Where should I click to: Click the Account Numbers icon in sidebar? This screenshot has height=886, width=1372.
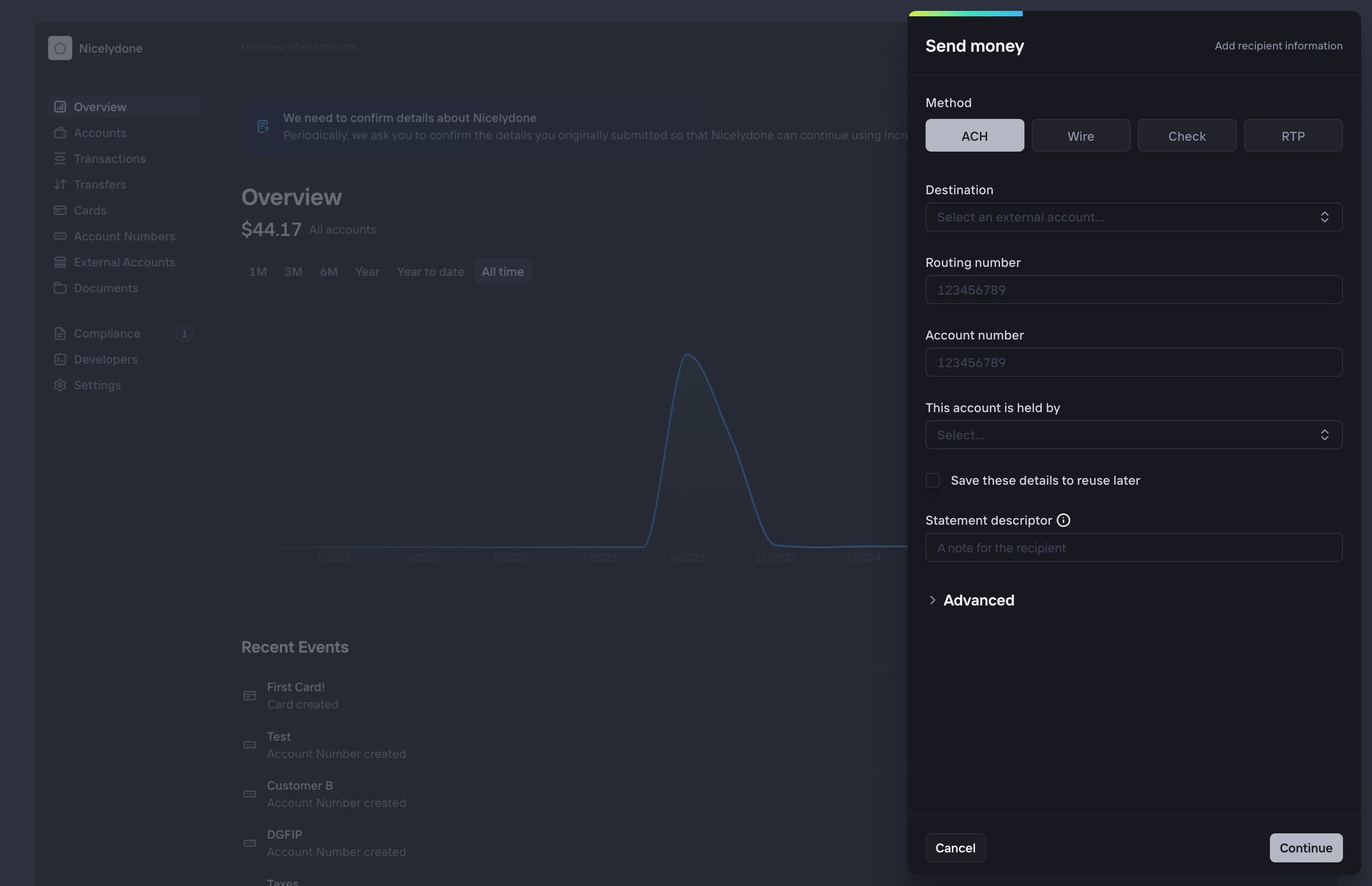(x=60, y=236)
